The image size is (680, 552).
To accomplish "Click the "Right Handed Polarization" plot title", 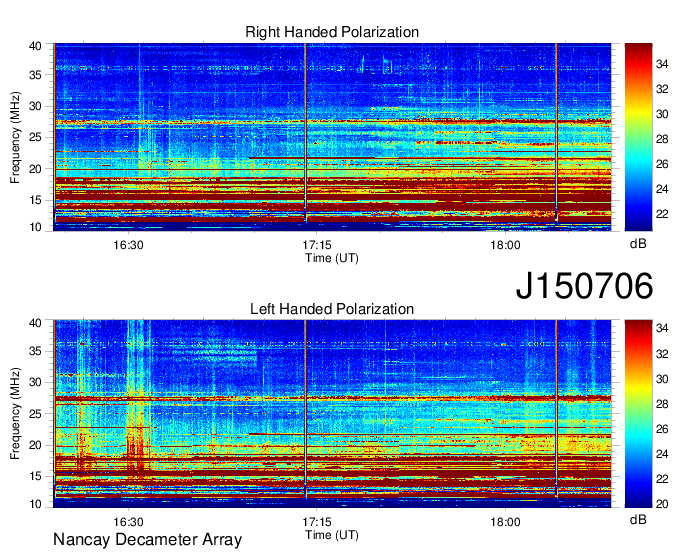I will point(332,32).
